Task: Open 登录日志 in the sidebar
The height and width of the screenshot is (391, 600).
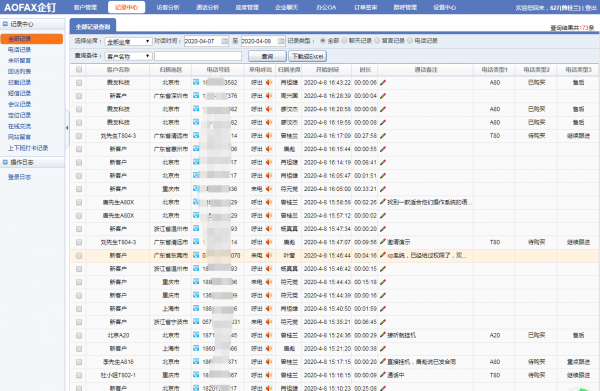Action: pyautogui.click(x=20, y=177)
